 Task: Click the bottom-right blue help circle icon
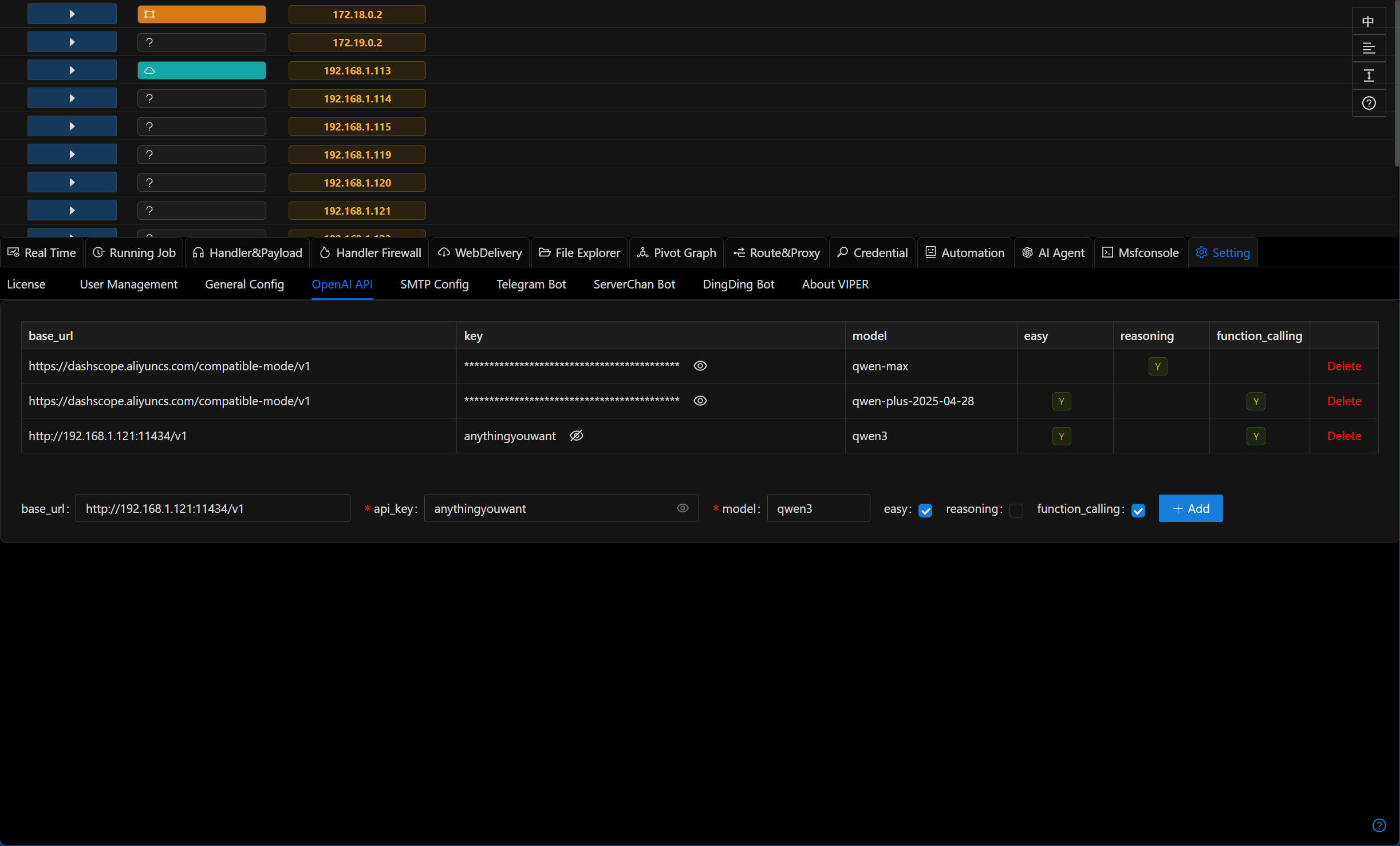pyautogui.click(x=1379, y=825)
